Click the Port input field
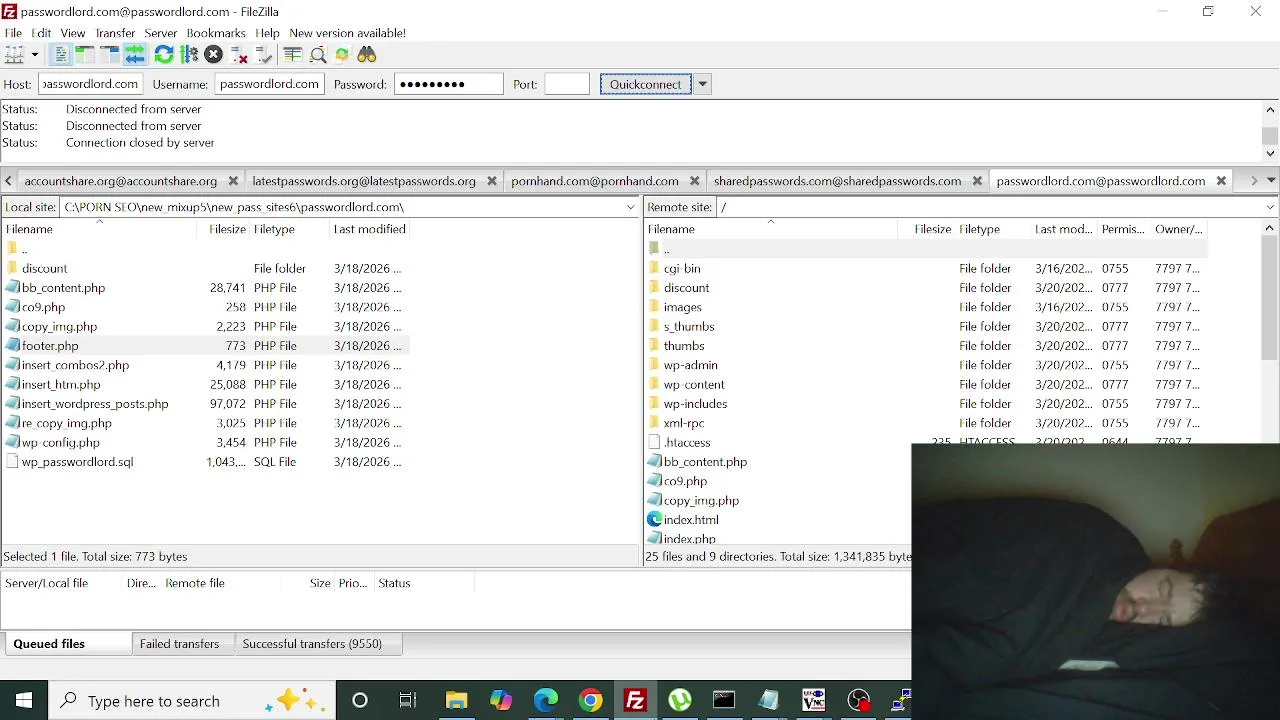Viewport: 1280px width, 720px height. (567, 84)
